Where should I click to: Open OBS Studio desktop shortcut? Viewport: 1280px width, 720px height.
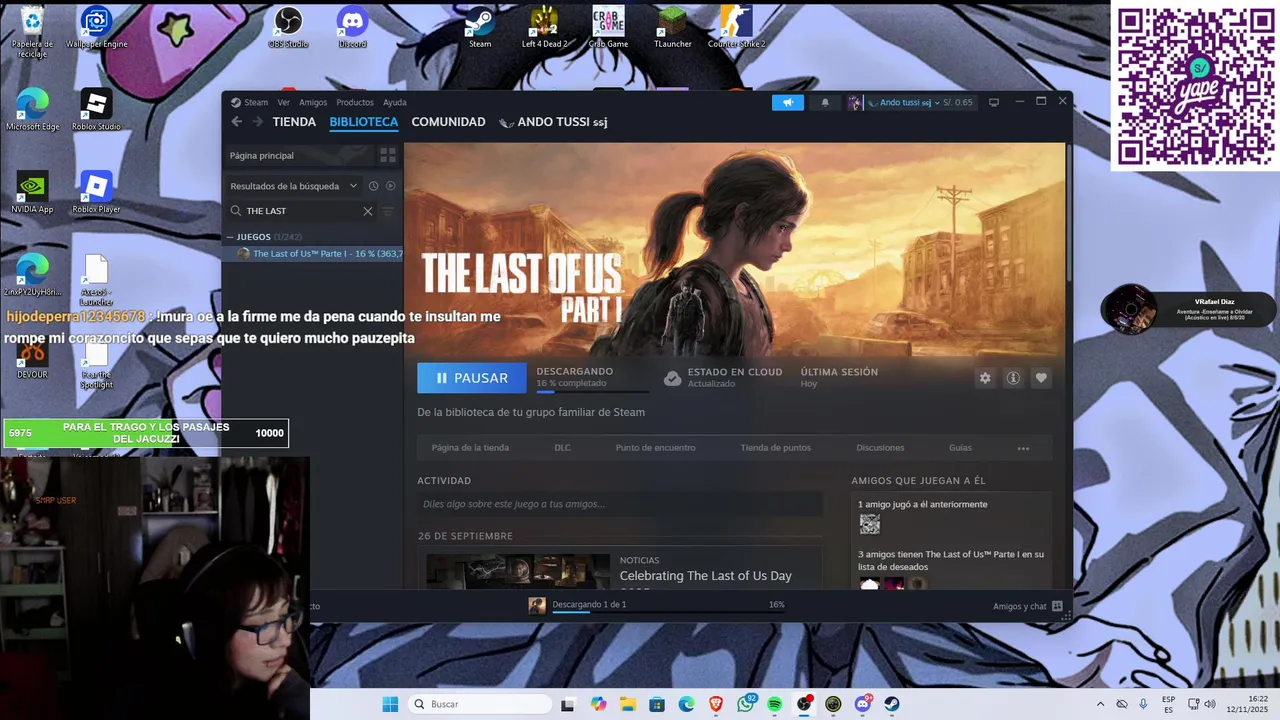288,27
